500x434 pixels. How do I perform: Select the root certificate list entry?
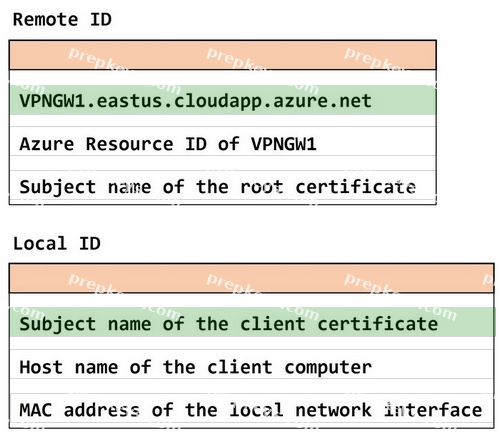223,186
